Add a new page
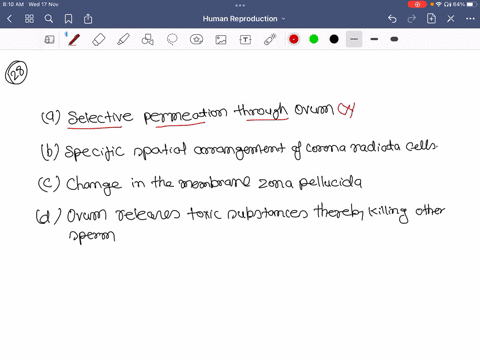Viewport: 480px width, 360px height. point(431,19)
